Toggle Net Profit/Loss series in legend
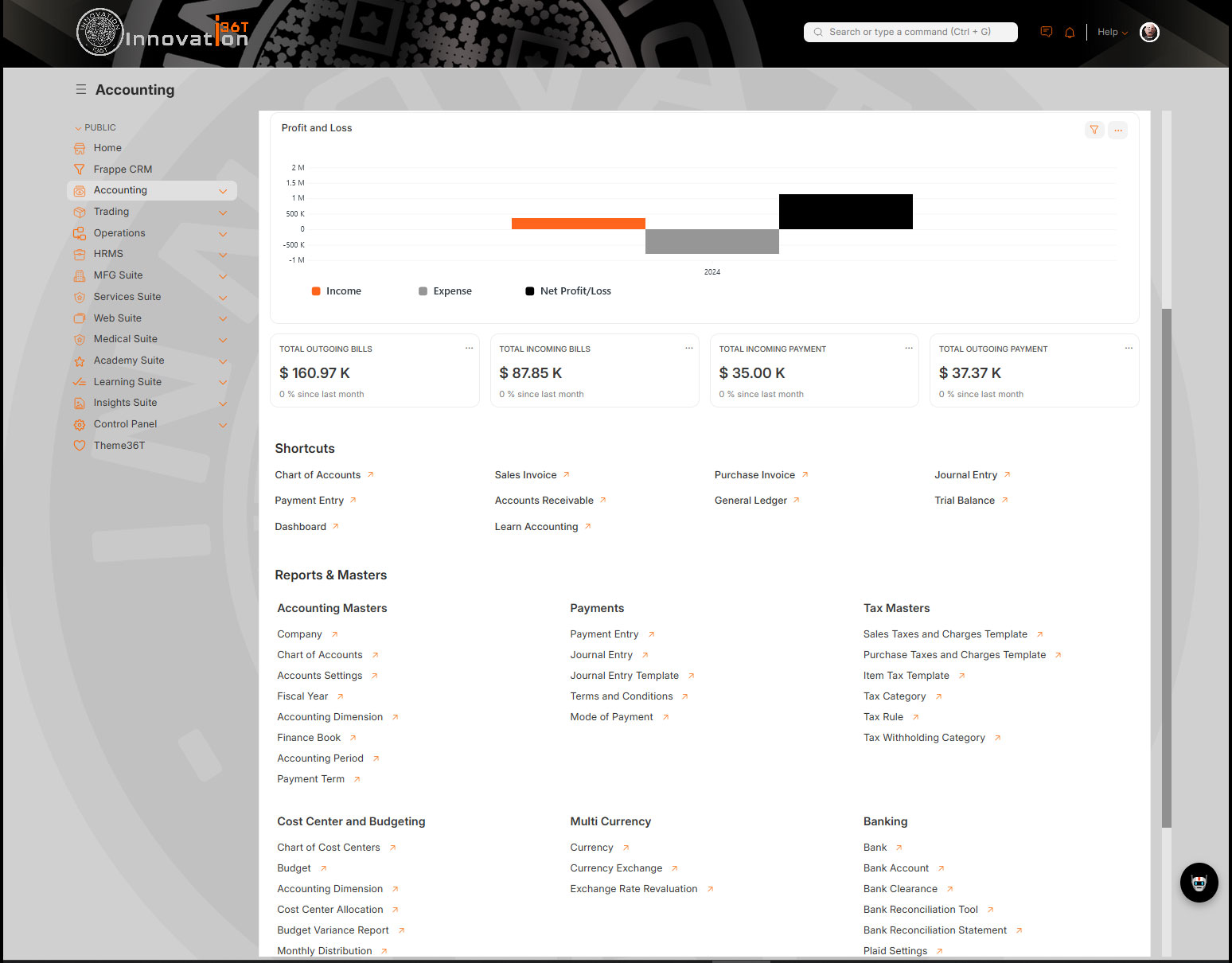Screen dimensions: 1232x963 tap(568, 291)
